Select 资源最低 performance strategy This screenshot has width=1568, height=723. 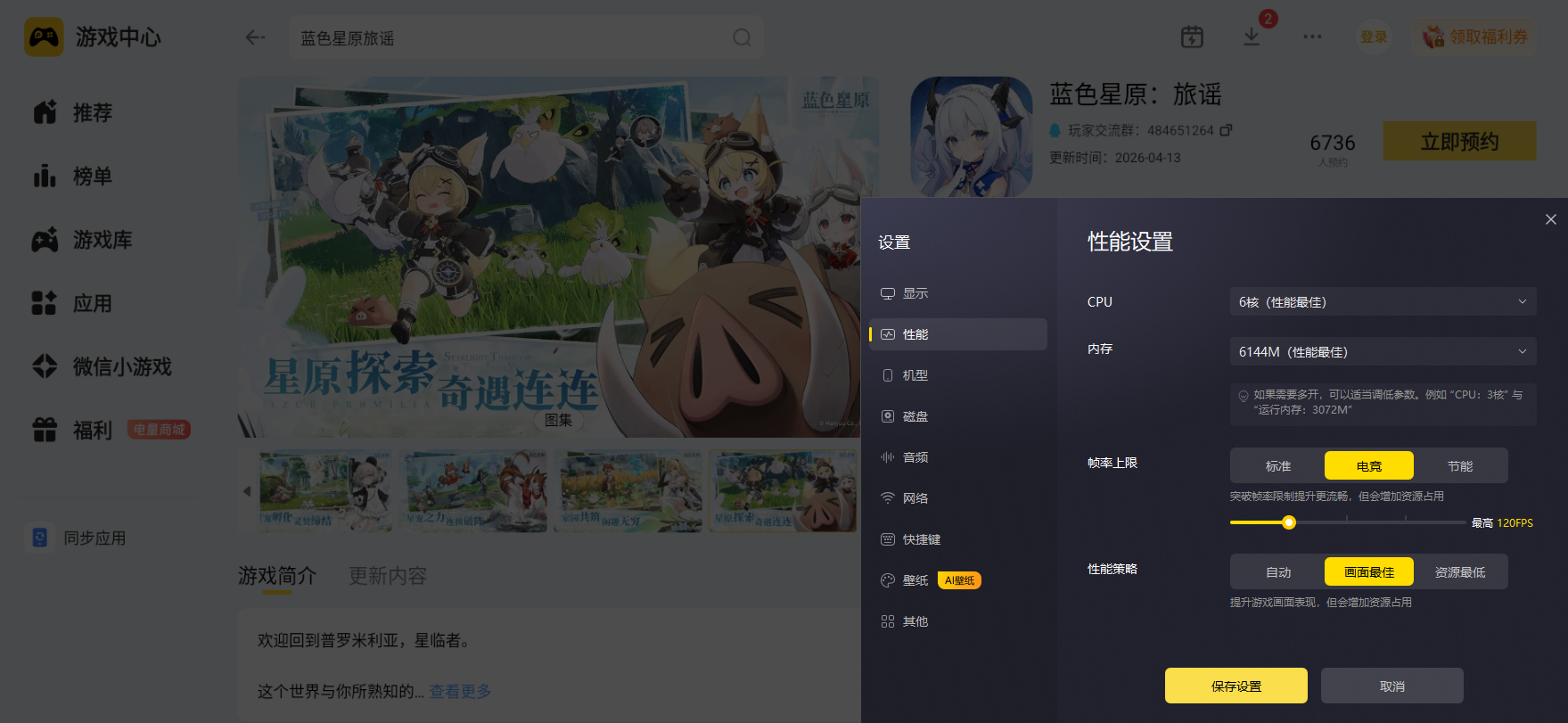pyautogui.click(x=1460, y=572)
